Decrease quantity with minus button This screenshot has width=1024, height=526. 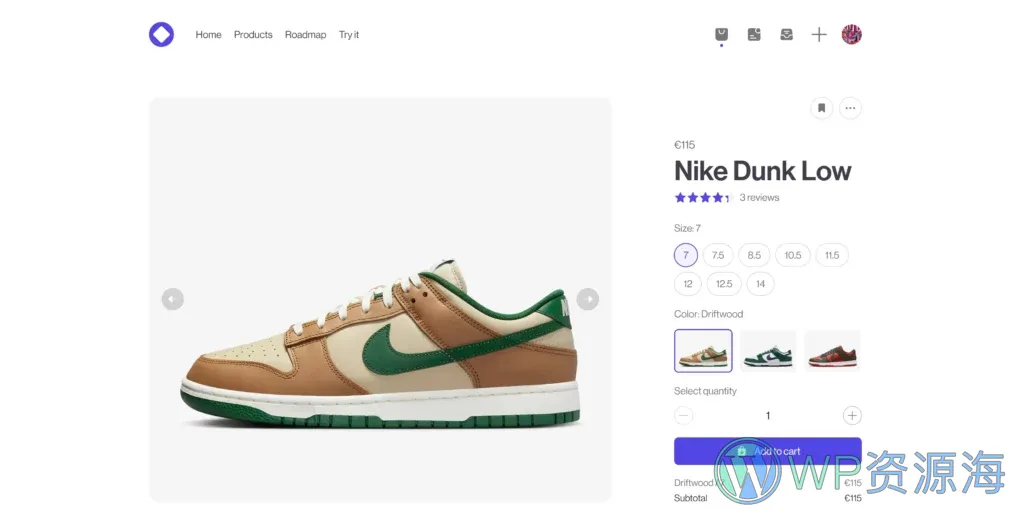(683, 416)
